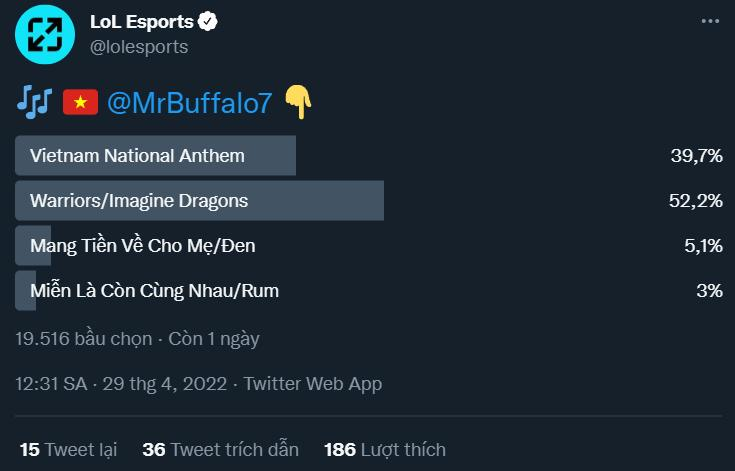Click the verified badge next to LoL Esports
This screenshot has width=735, height=471.
point(208,22)
